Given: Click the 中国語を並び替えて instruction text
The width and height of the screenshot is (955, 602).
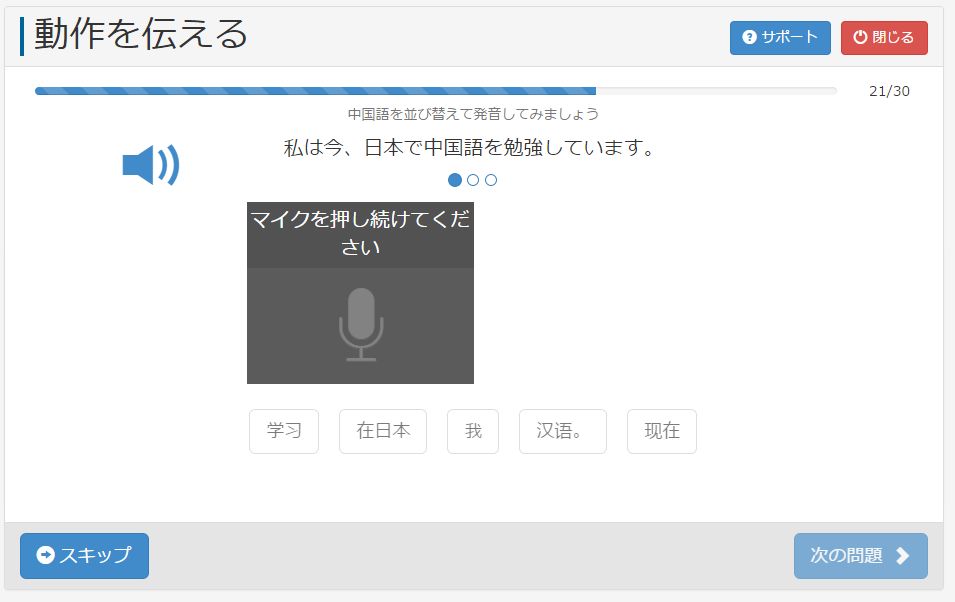Looking at the screenshot, I should click(x=473, y=114).
